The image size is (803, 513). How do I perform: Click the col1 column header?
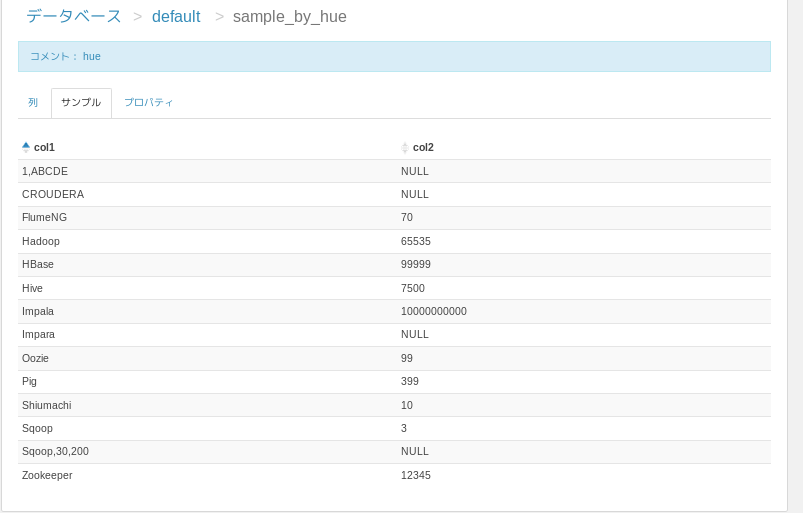click(x=44, y=147)
